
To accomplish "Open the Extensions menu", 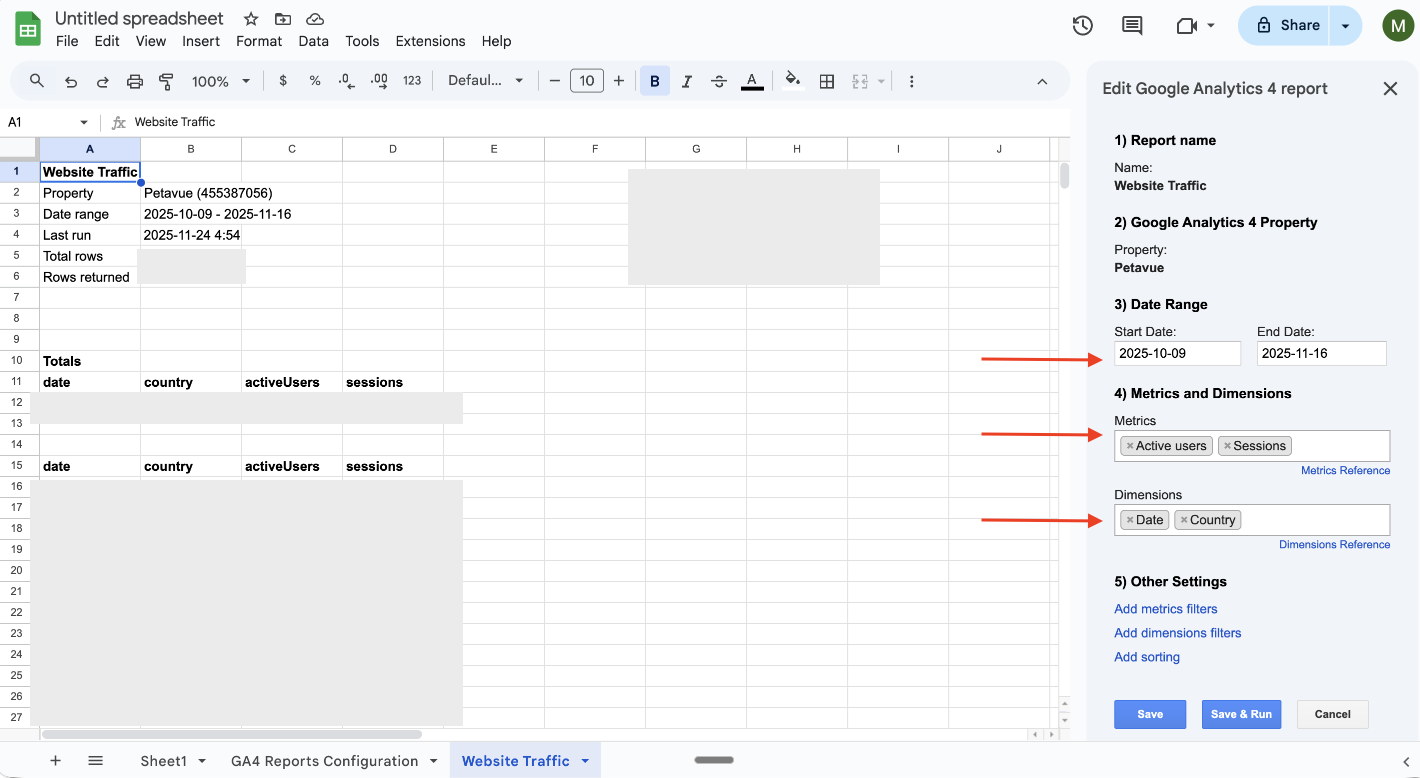I will (x=430, y=41).
